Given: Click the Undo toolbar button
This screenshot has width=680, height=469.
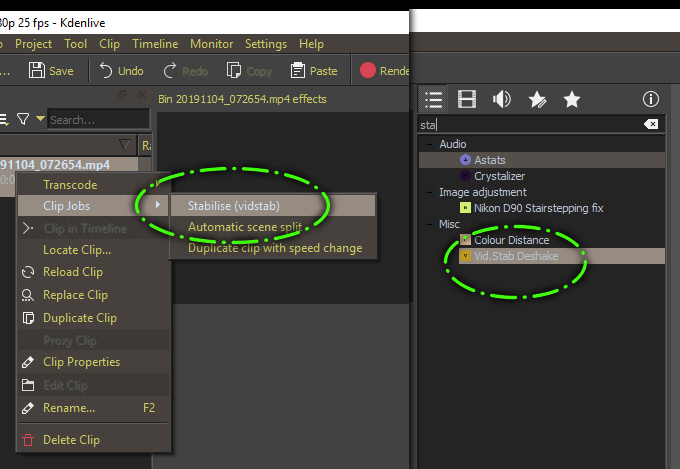Looking at the screenshot, I should coord(121,71).
